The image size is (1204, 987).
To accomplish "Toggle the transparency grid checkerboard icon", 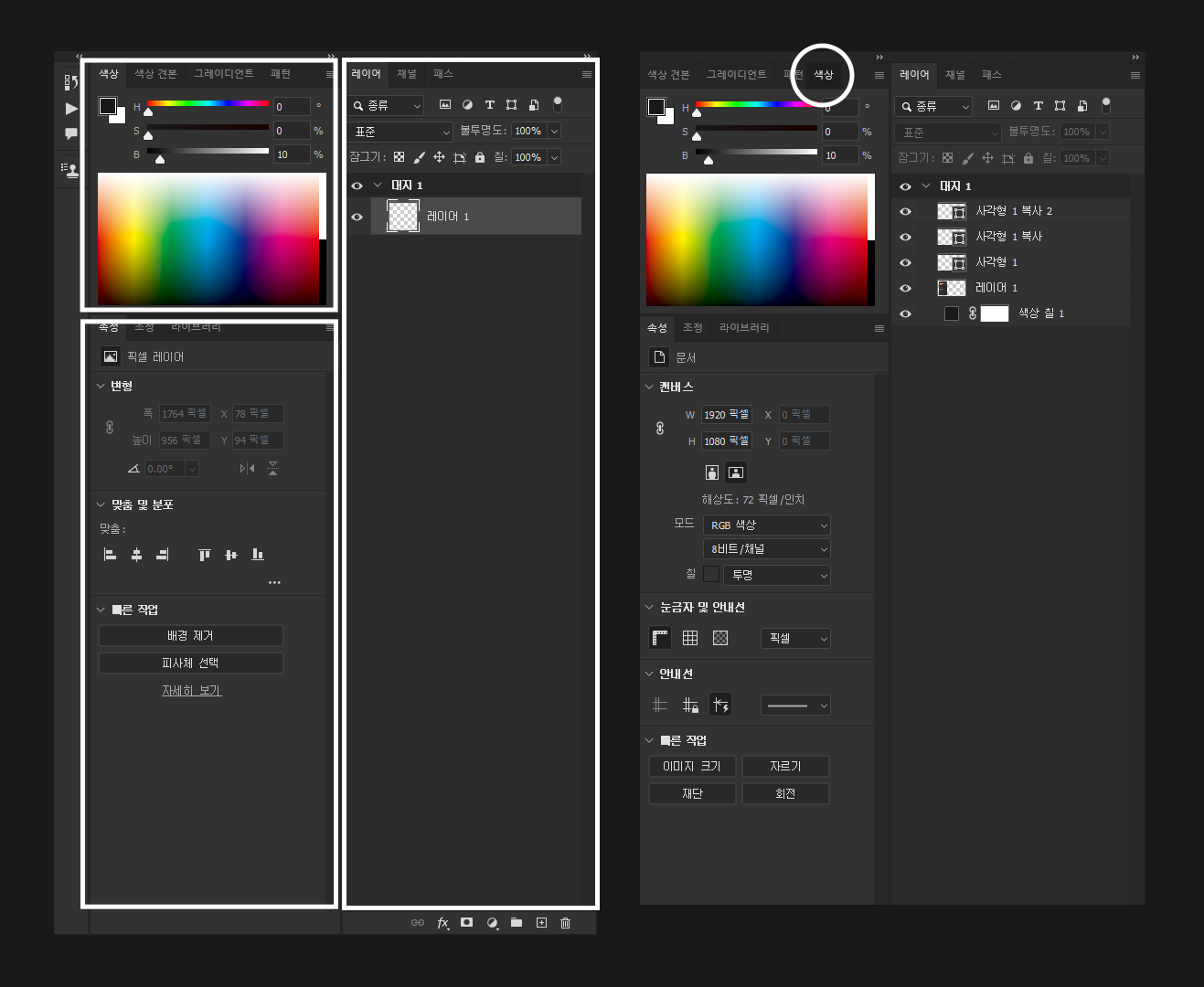I will click(720, 638).
